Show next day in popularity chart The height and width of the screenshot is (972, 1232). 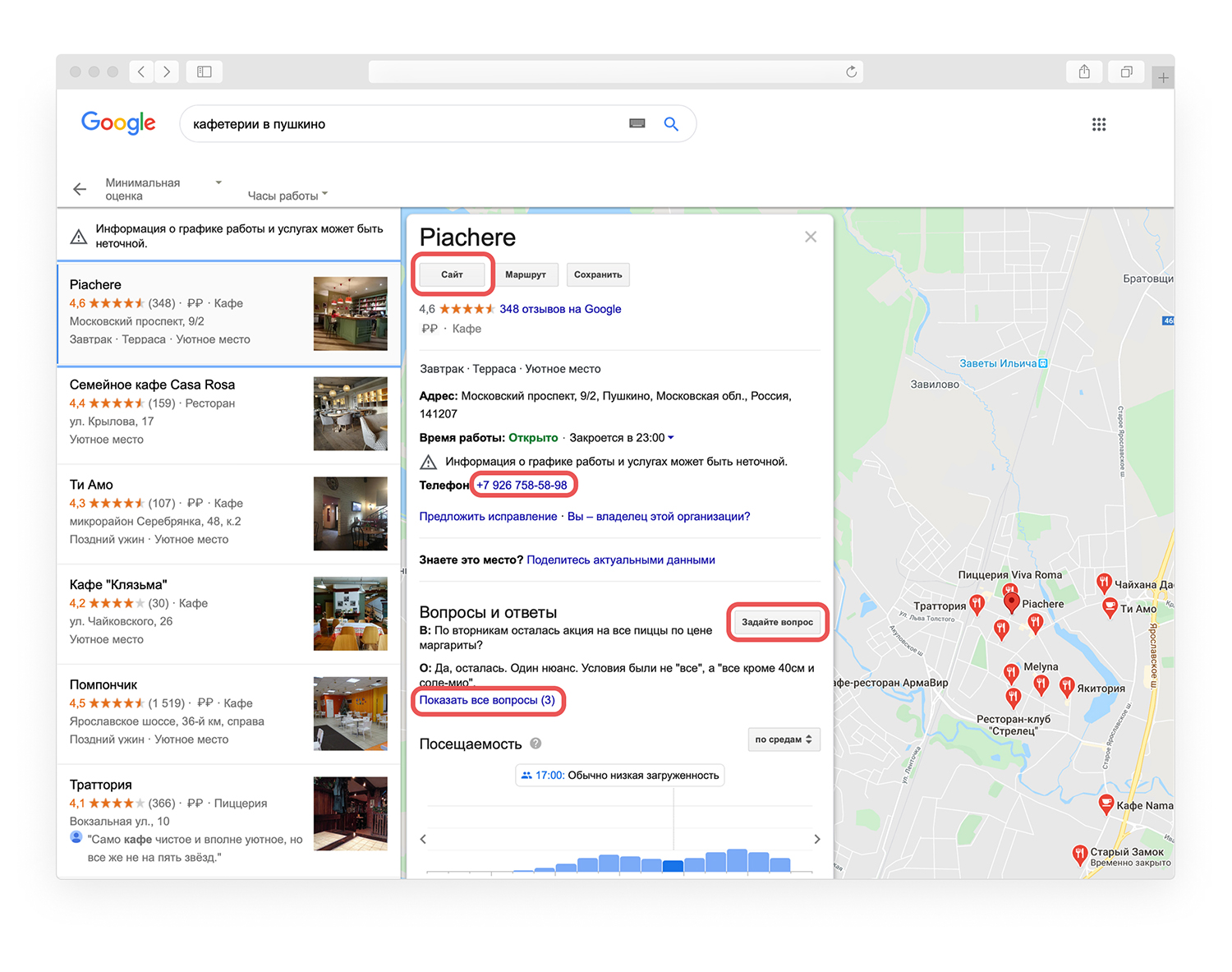[816, 839]
